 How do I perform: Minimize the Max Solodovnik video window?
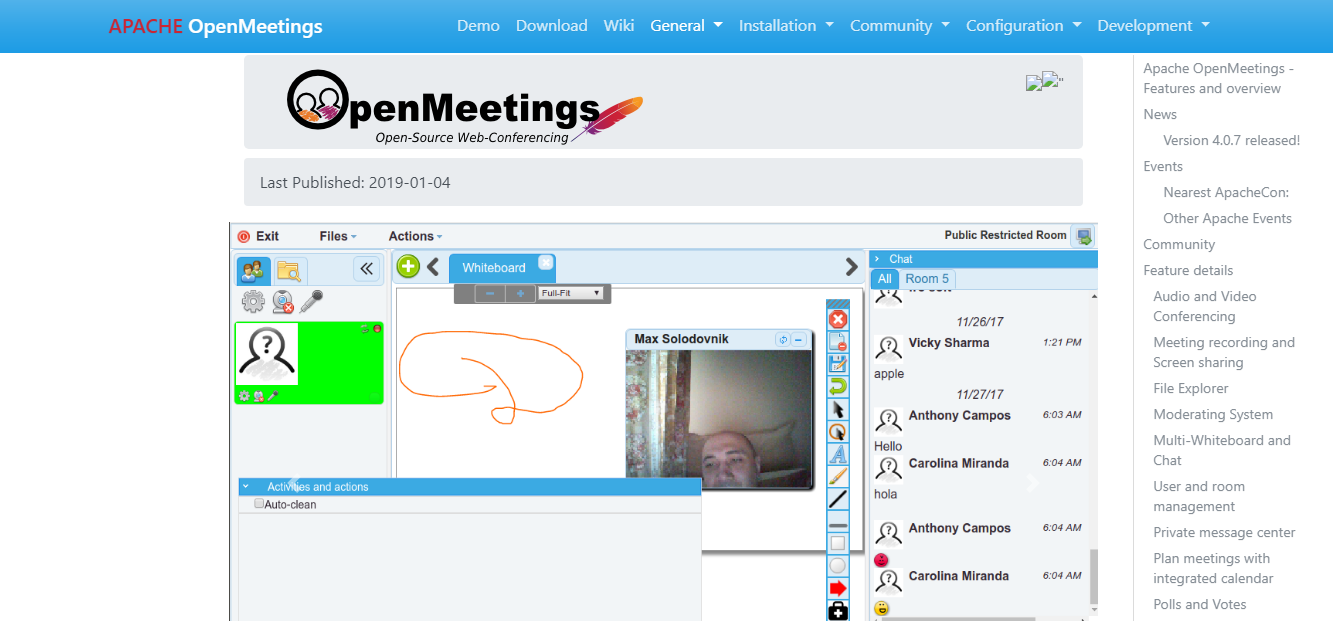click(x=798, y=340)
